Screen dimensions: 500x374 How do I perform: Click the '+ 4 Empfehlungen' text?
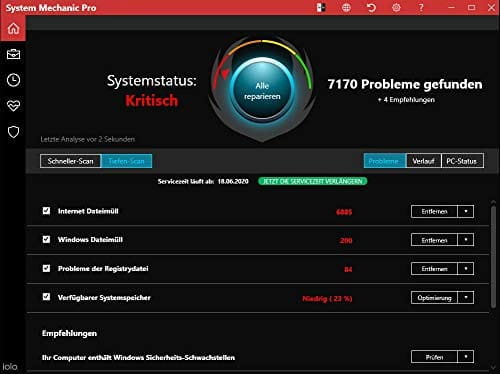tap(406, 100)
